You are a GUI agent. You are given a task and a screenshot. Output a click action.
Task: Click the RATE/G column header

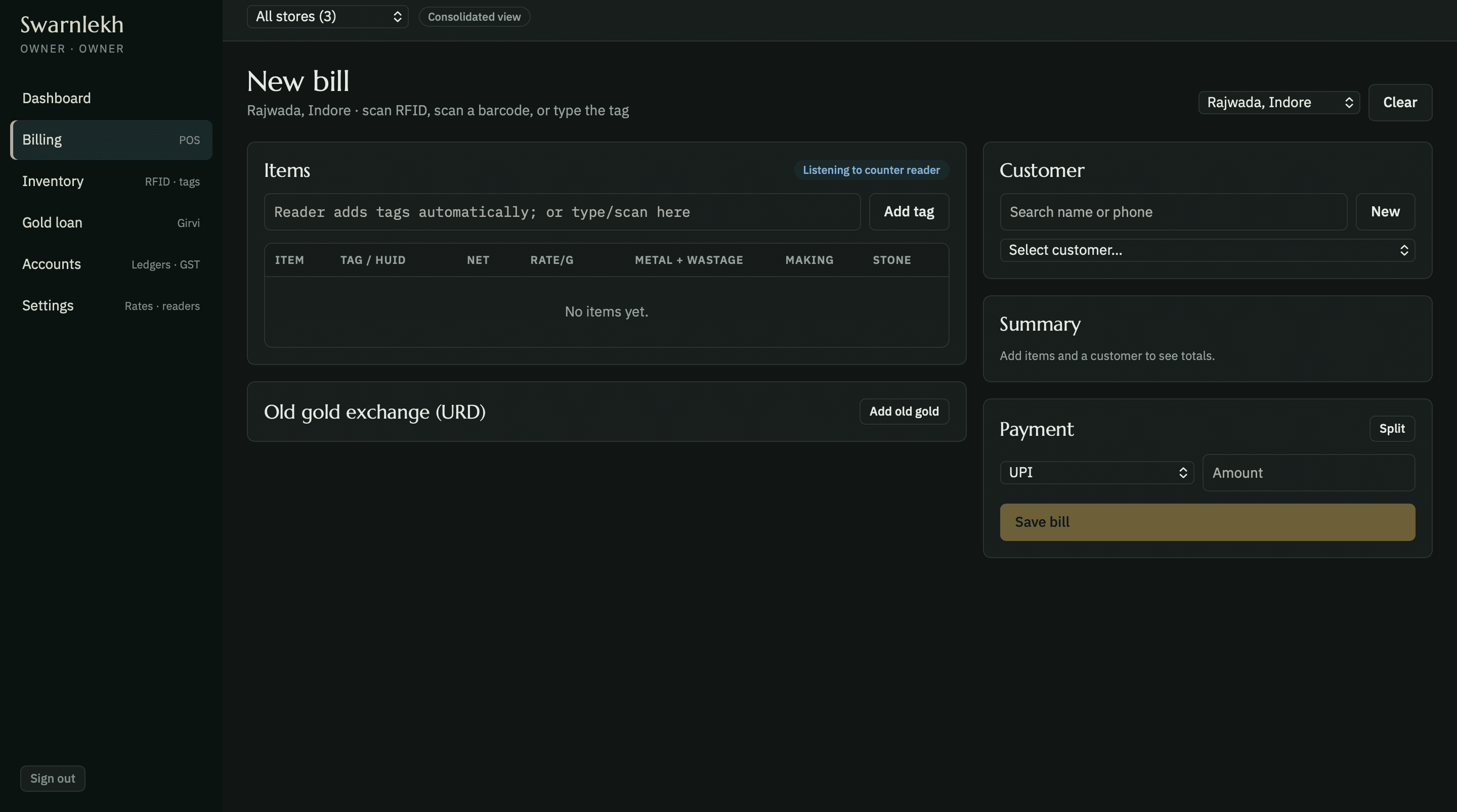pyautogui.click(x=551, y=260)
